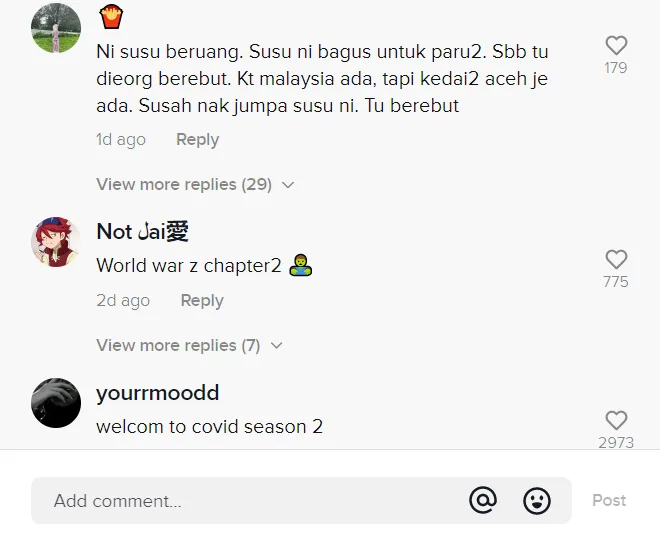Click the @ mention icon
This screenshot has height=536, width=660.
pyautogui.click(x=483, y=501)
